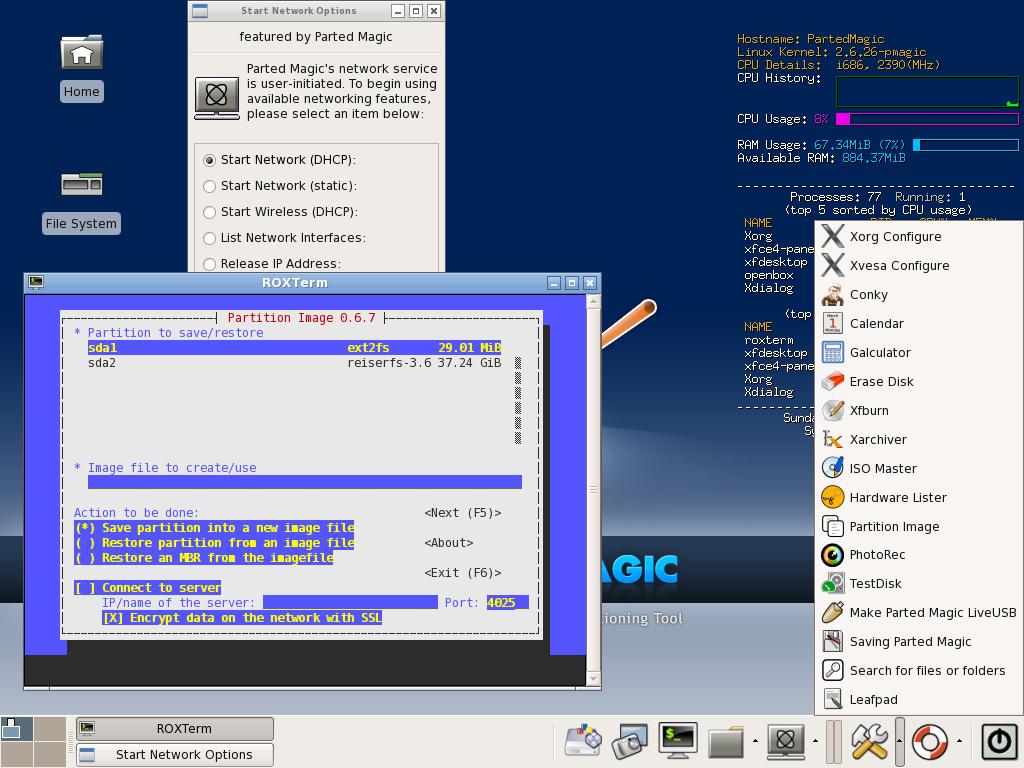Select Start Network (static) option

click(209, 186)
